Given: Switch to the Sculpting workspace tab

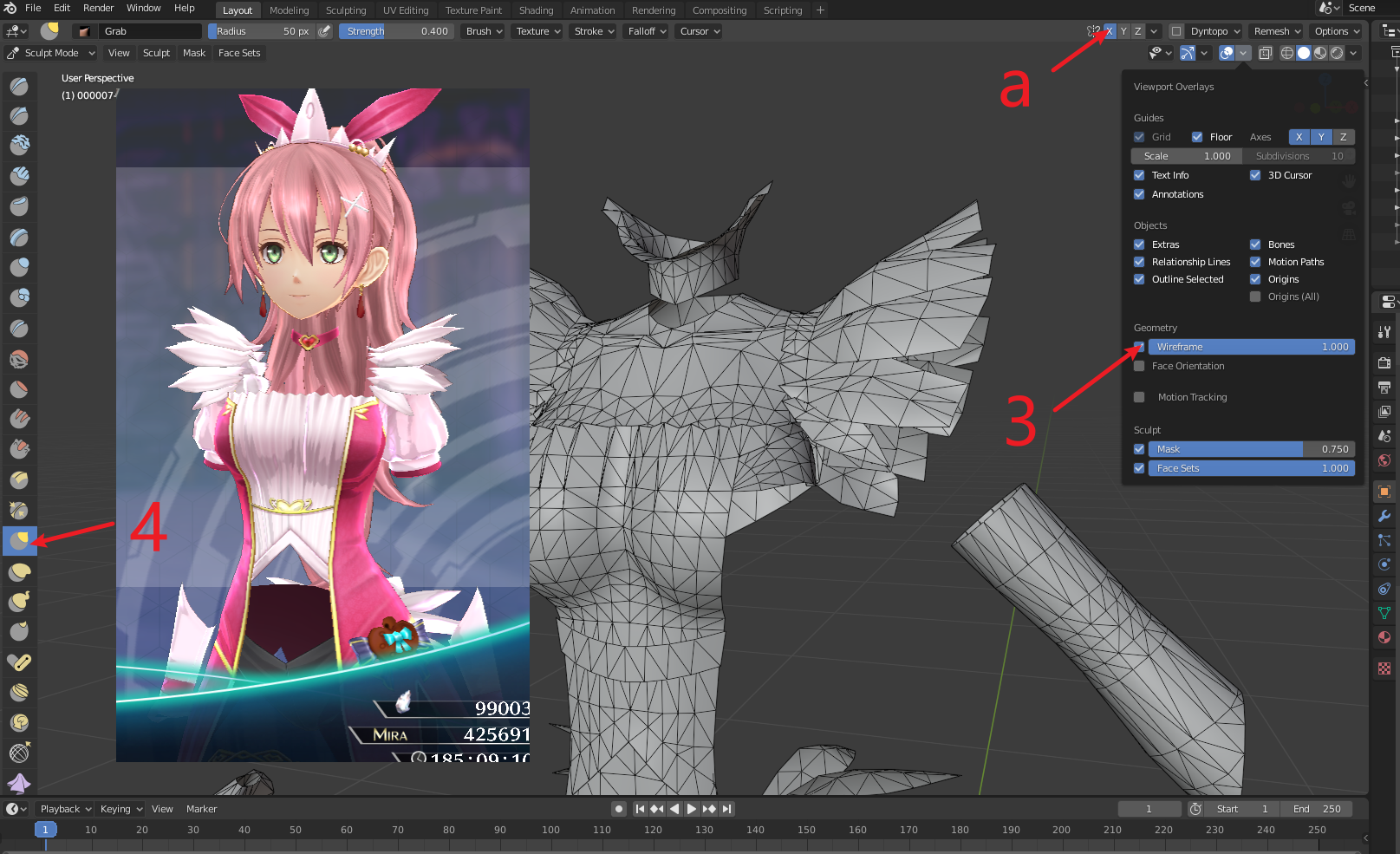Looking at the screenshot, I should click(x=346, y=10).
